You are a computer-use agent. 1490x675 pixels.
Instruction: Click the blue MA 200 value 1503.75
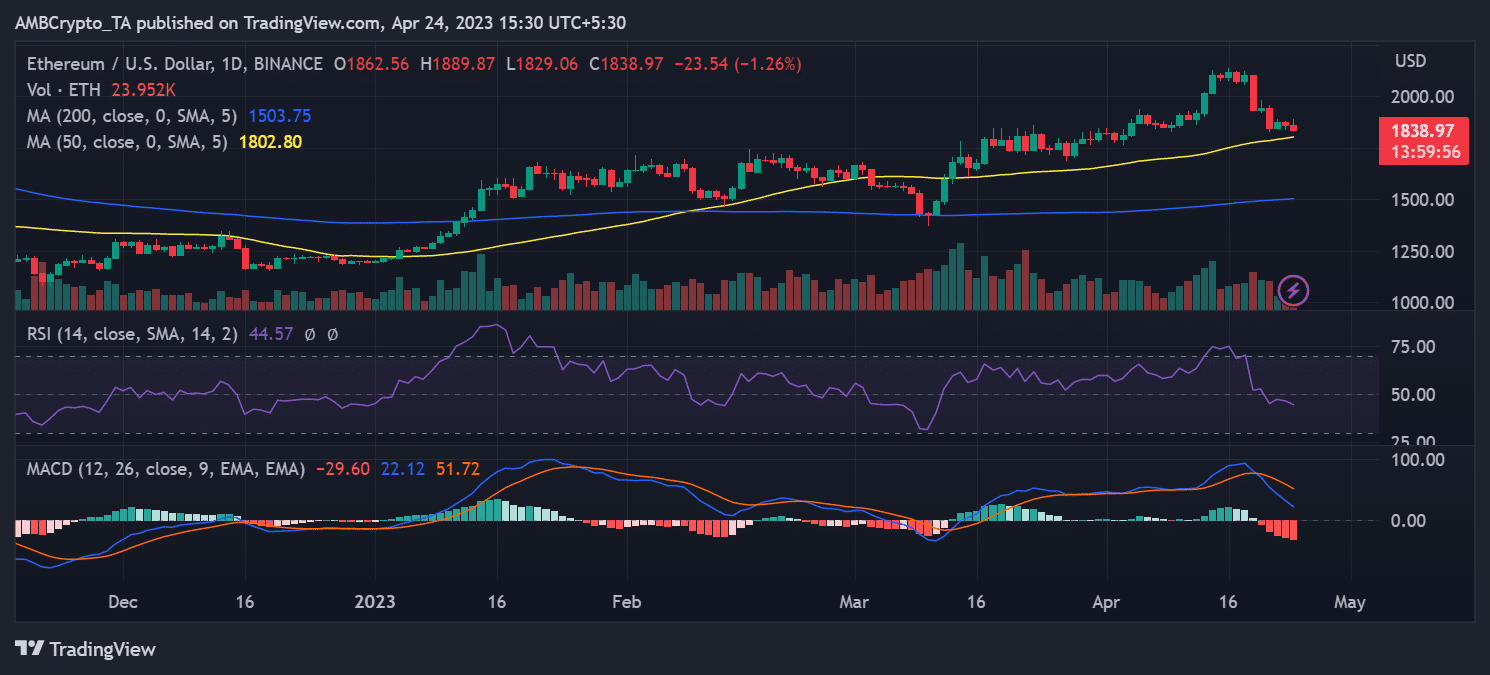276,116
